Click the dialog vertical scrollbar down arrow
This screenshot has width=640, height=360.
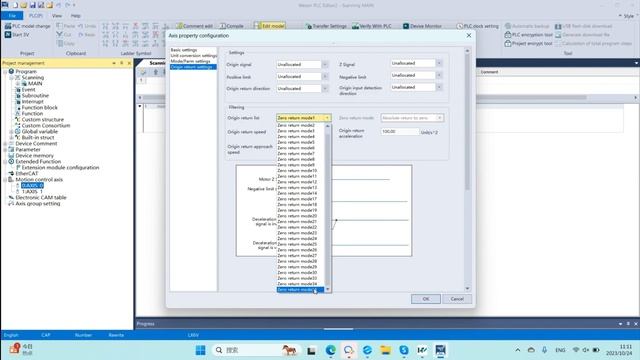coord(467,288)
